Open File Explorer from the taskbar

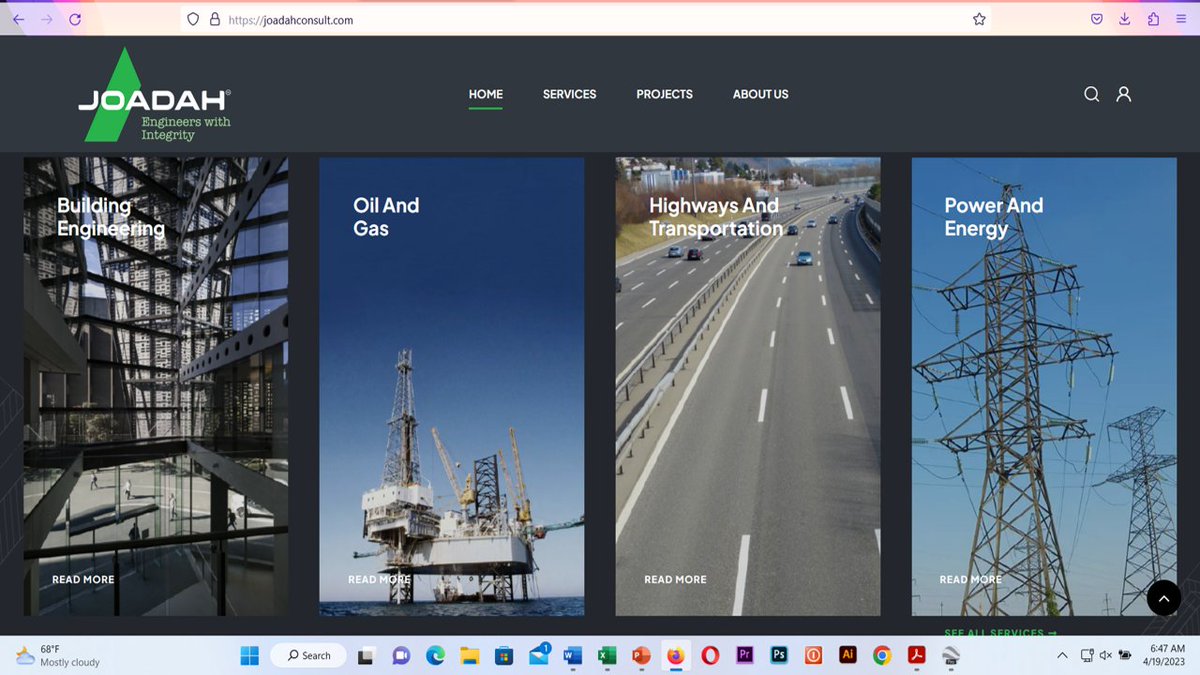click(470, 656)
